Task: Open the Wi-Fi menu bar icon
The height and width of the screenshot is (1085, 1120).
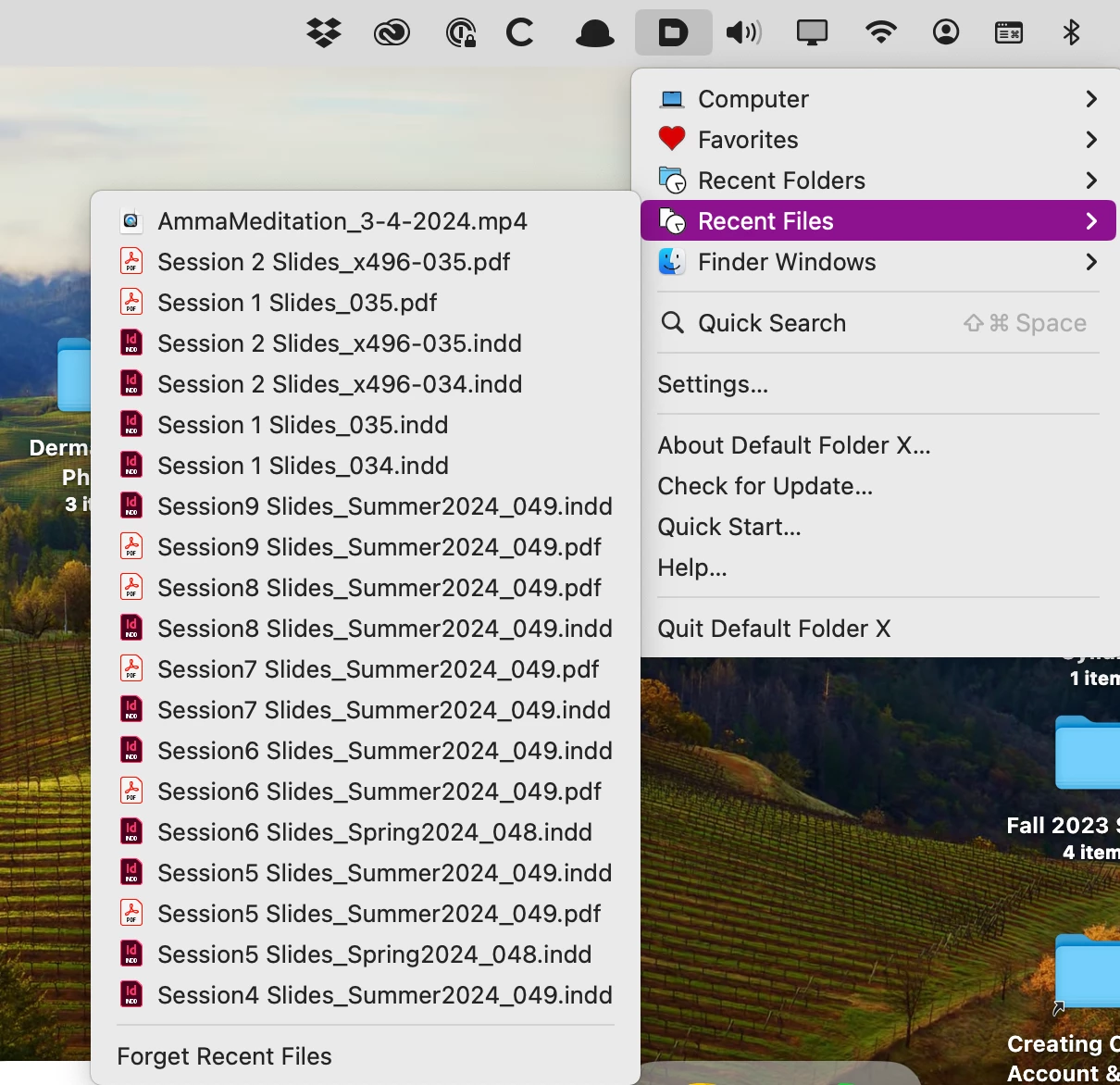Action: pos(880,33)
